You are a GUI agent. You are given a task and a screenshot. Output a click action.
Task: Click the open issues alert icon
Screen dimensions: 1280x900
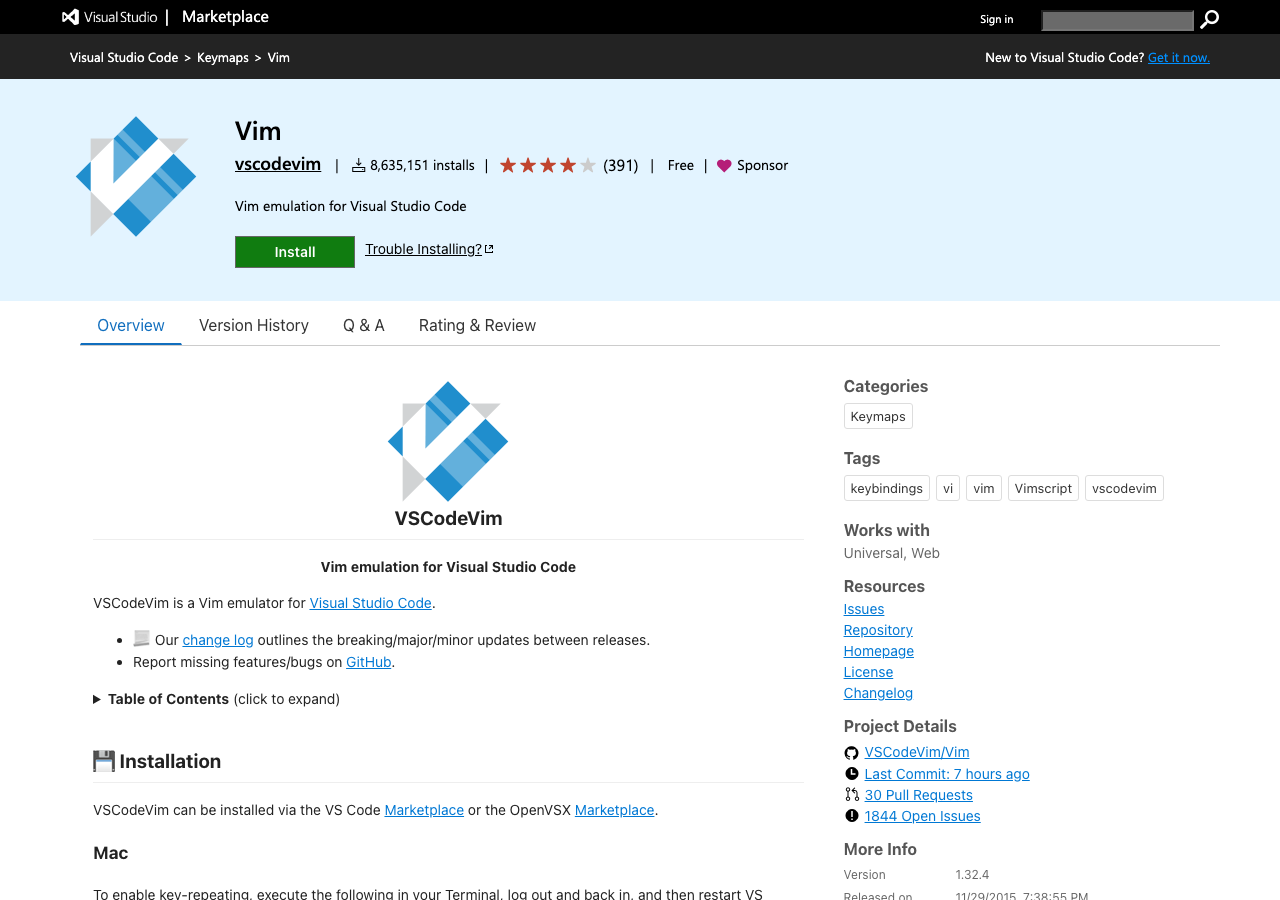[x=851, y=816]
